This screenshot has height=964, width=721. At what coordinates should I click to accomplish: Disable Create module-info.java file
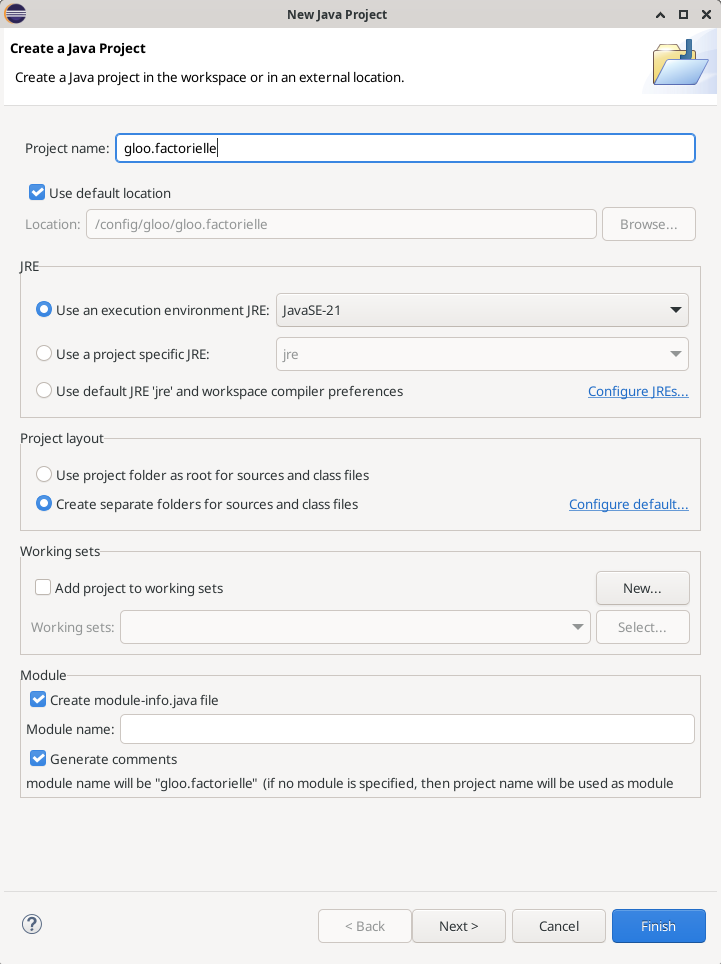(38, 699)
